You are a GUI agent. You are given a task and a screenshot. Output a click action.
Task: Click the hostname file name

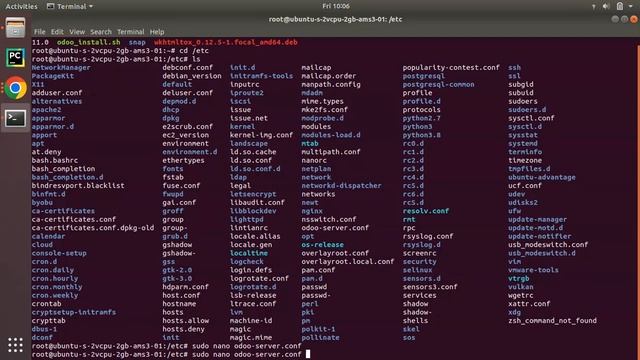click(179, 304)
